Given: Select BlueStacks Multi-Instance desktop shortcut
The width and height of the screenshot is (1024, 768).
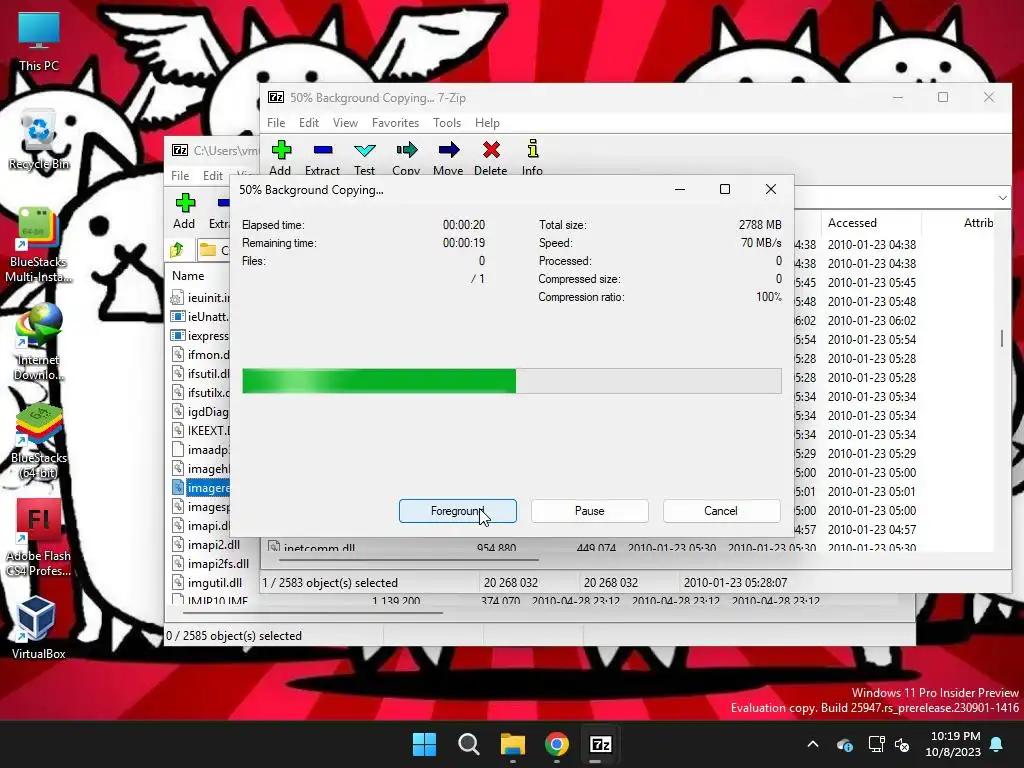Looking at the screenshot, I should point(39,245).
